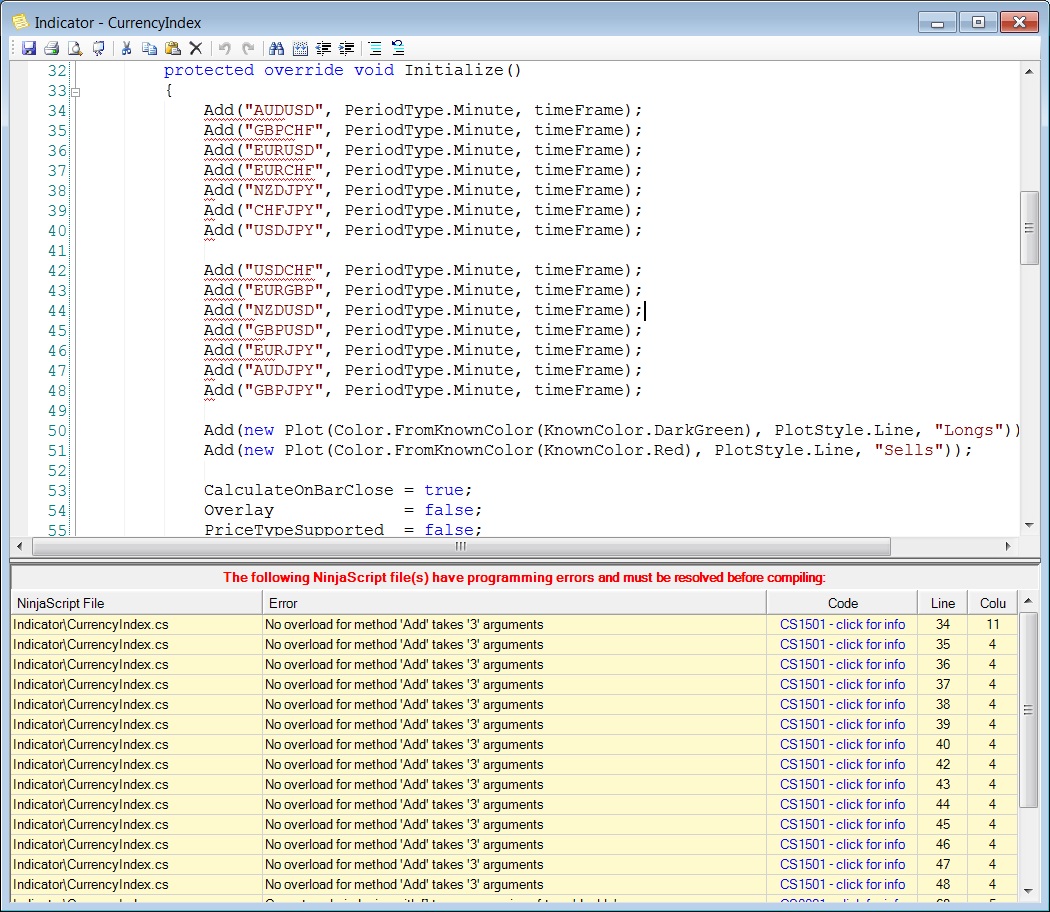Image resolution: width=1050 pixels, height=912 pixels.
Task: Click the "NZDUSD" string on line 44
Action: (x=284, y=311)
